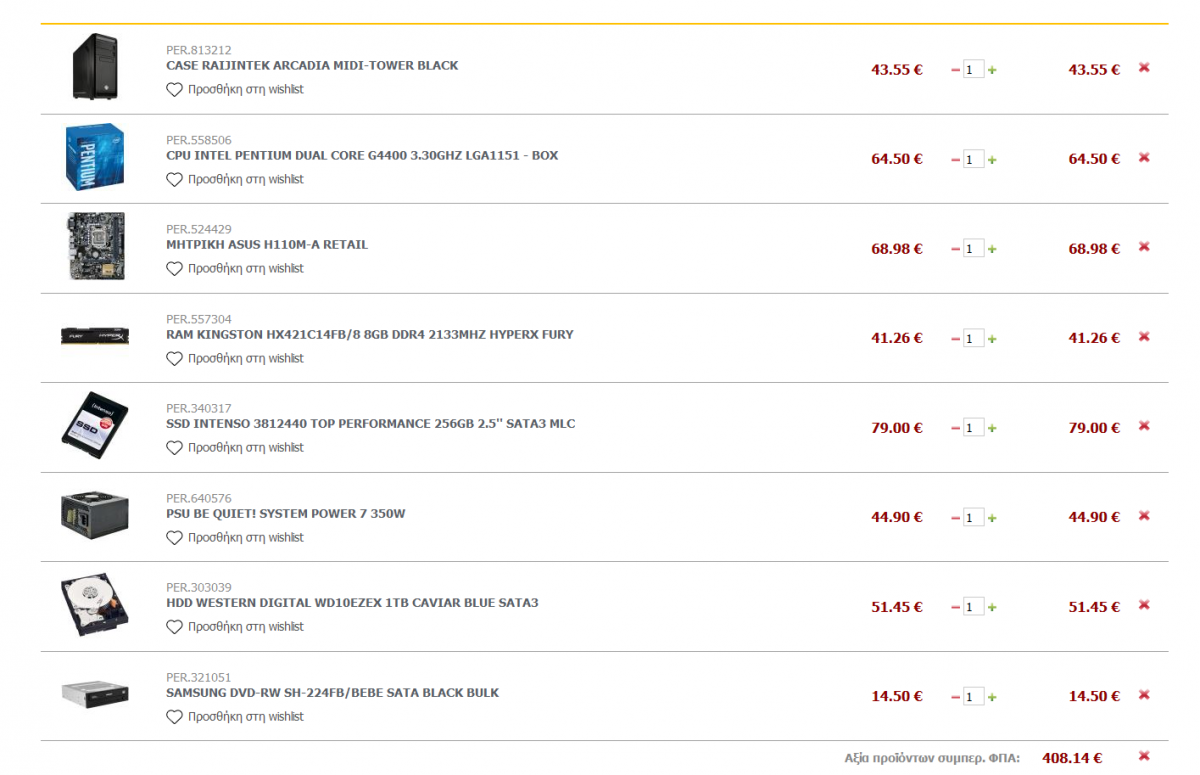Decrease quantity of the Be Quiet PSU
1200x775 pixels.
coord(955,518)
